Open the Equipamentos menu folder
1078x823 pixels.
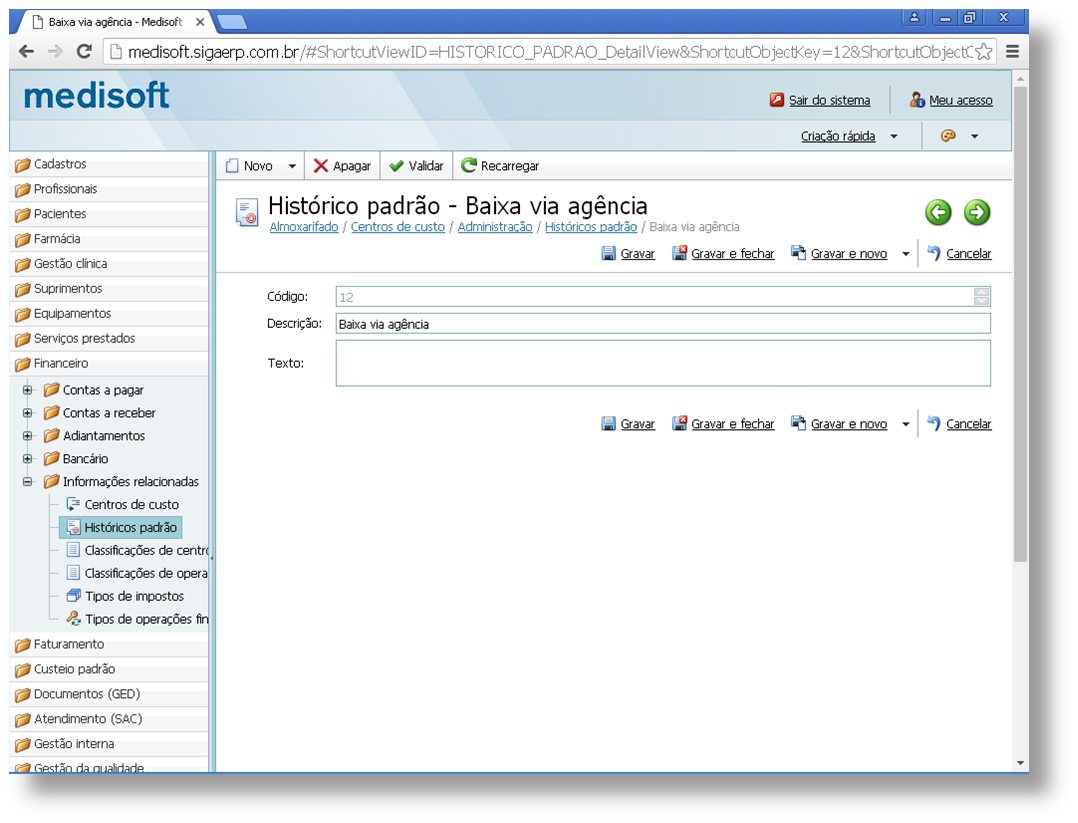[109, 314]
